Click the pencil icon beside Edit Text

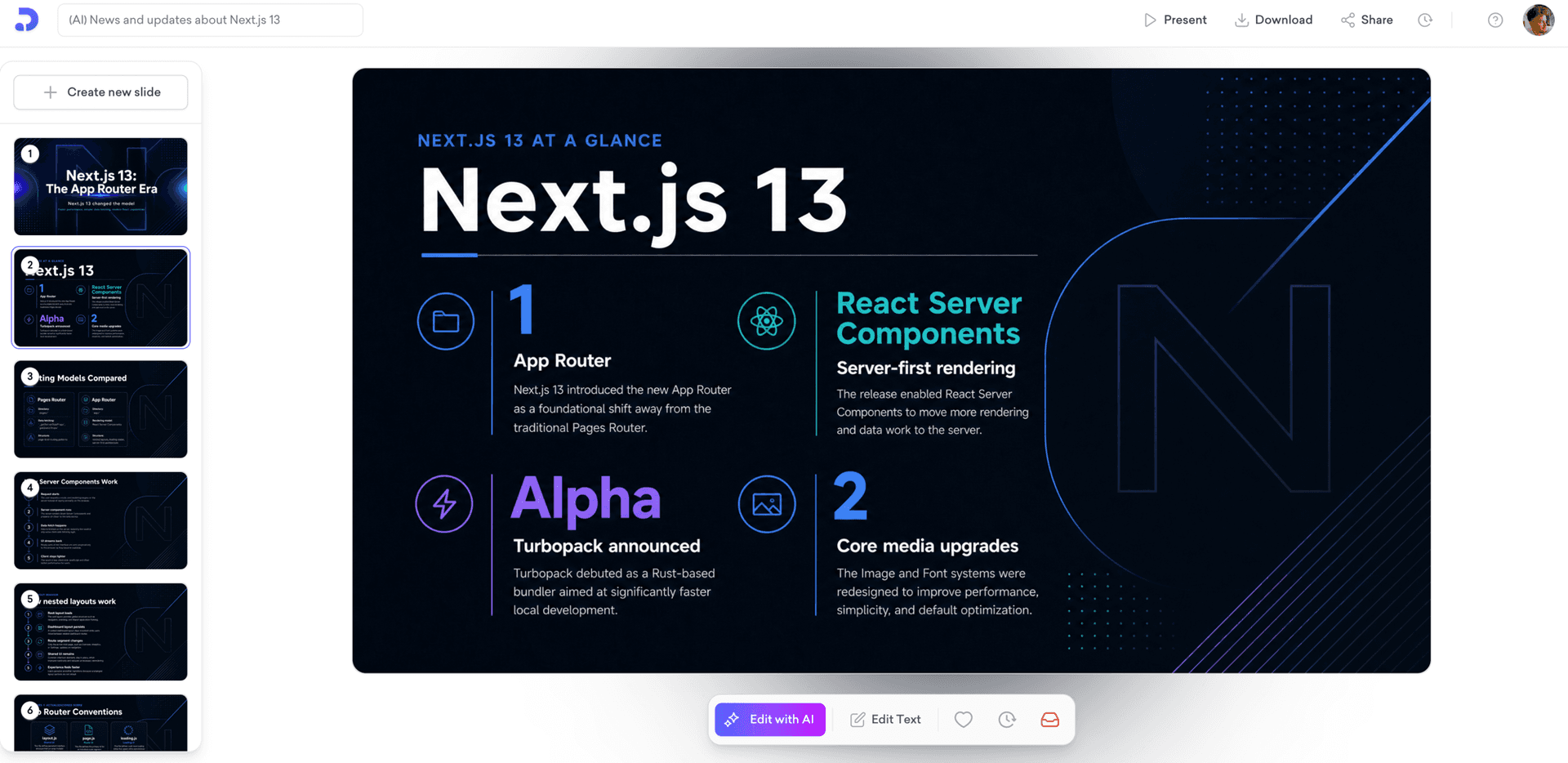857,720
